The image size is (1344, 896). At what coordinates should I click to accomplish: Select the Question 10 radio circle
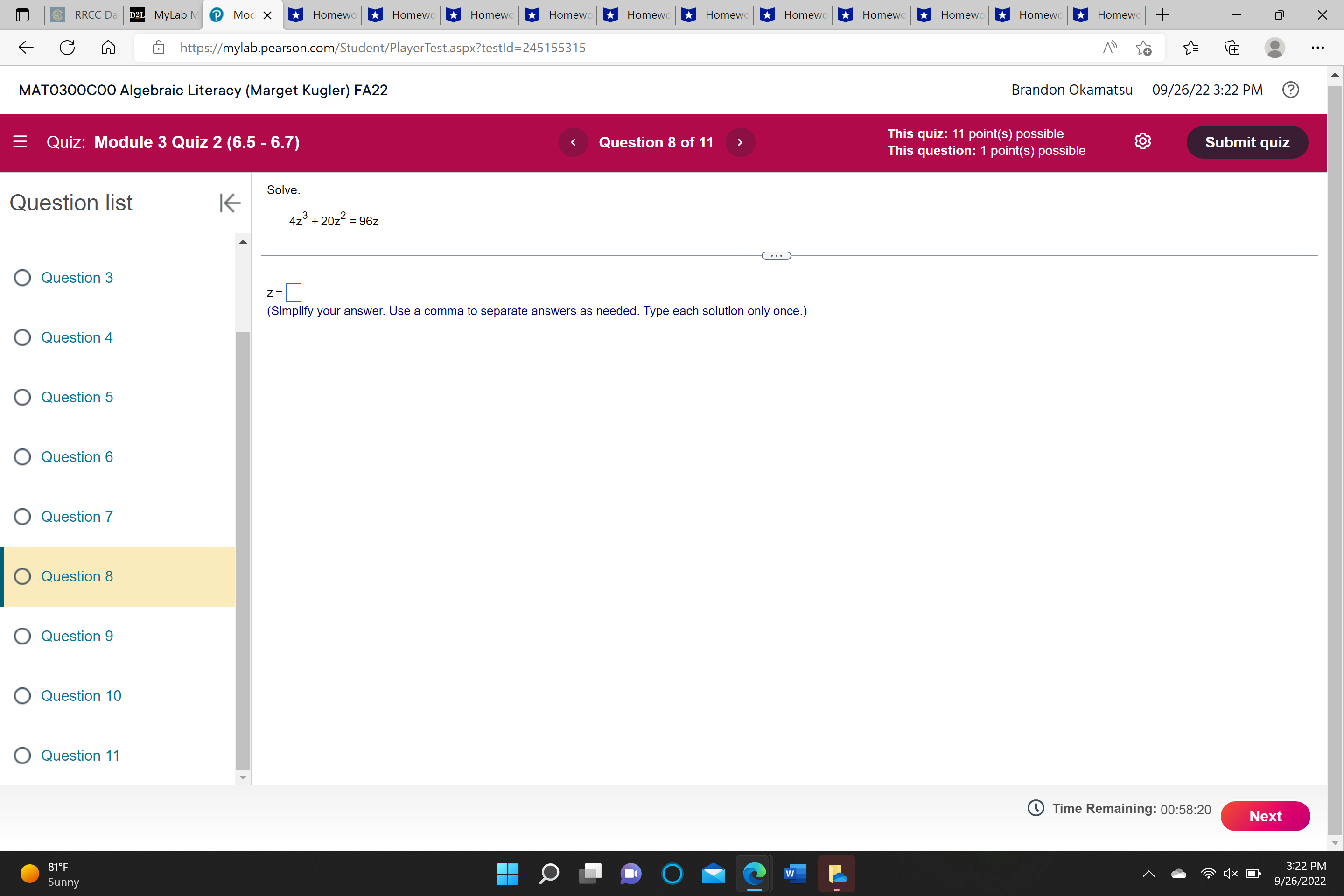22,696
